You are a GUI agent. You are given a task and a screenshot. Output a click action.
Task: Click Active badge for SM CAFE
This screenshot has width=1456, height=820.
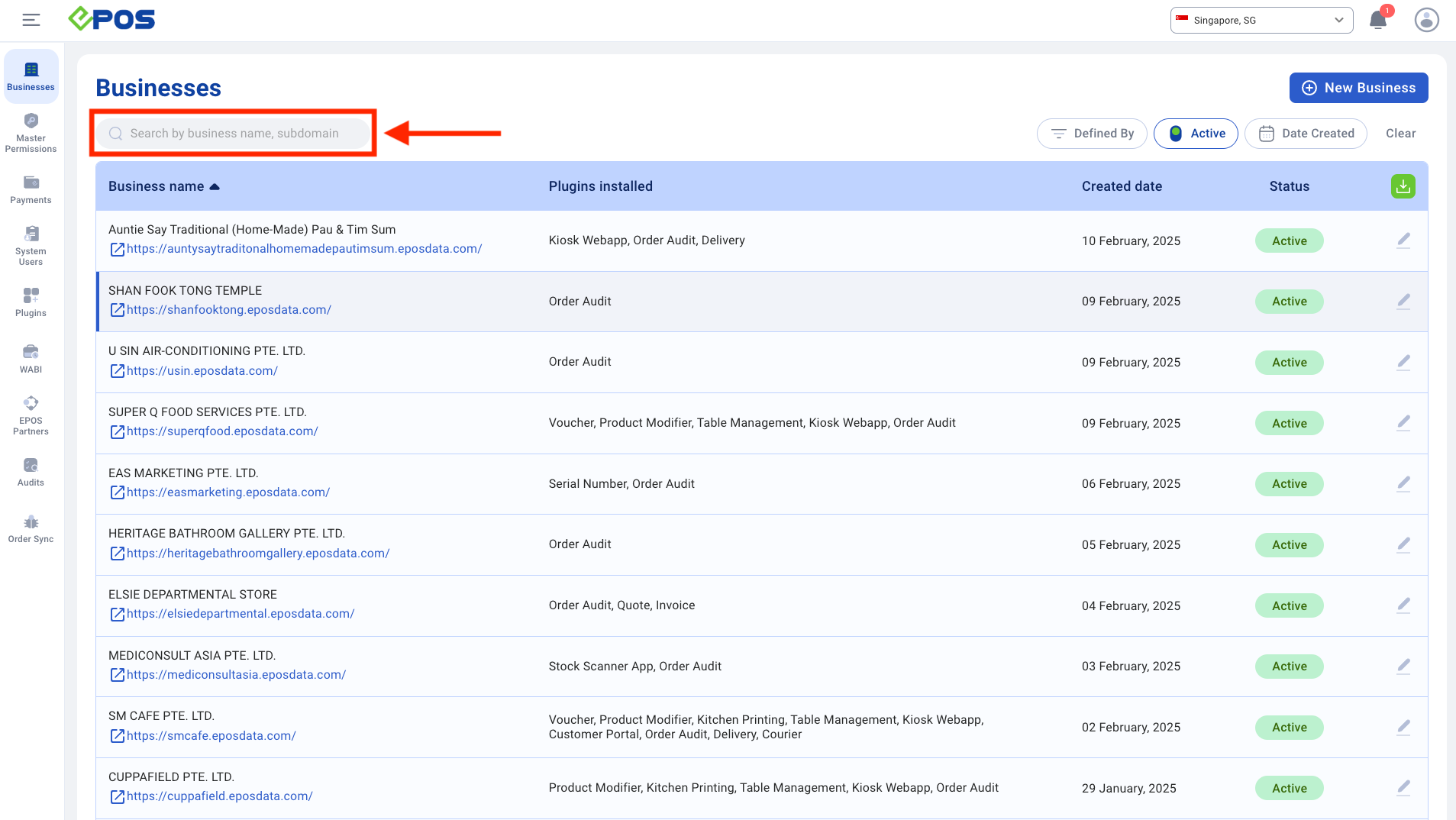coord(1289,728)
